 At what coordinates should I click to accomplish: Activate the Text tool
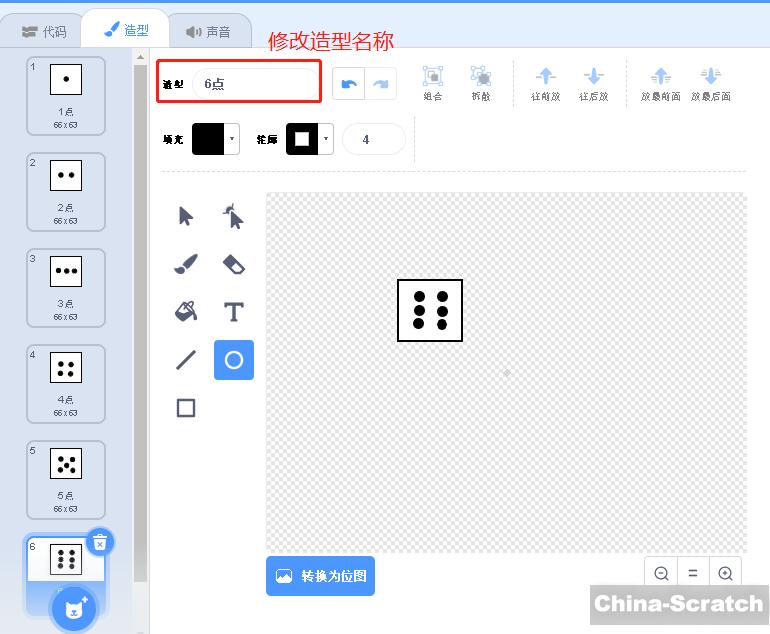pos(233,312)
